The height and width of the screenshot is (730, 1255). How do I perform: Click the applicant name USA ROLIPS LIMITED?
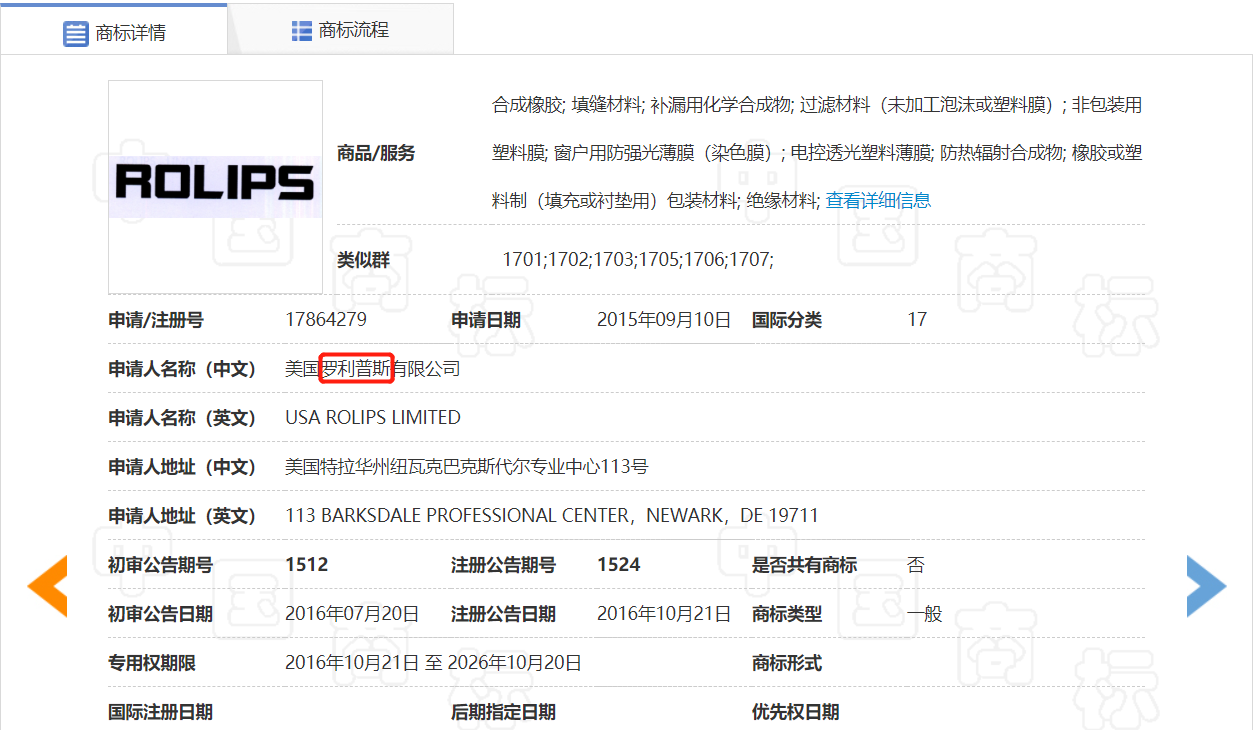[x=372, y=417]
